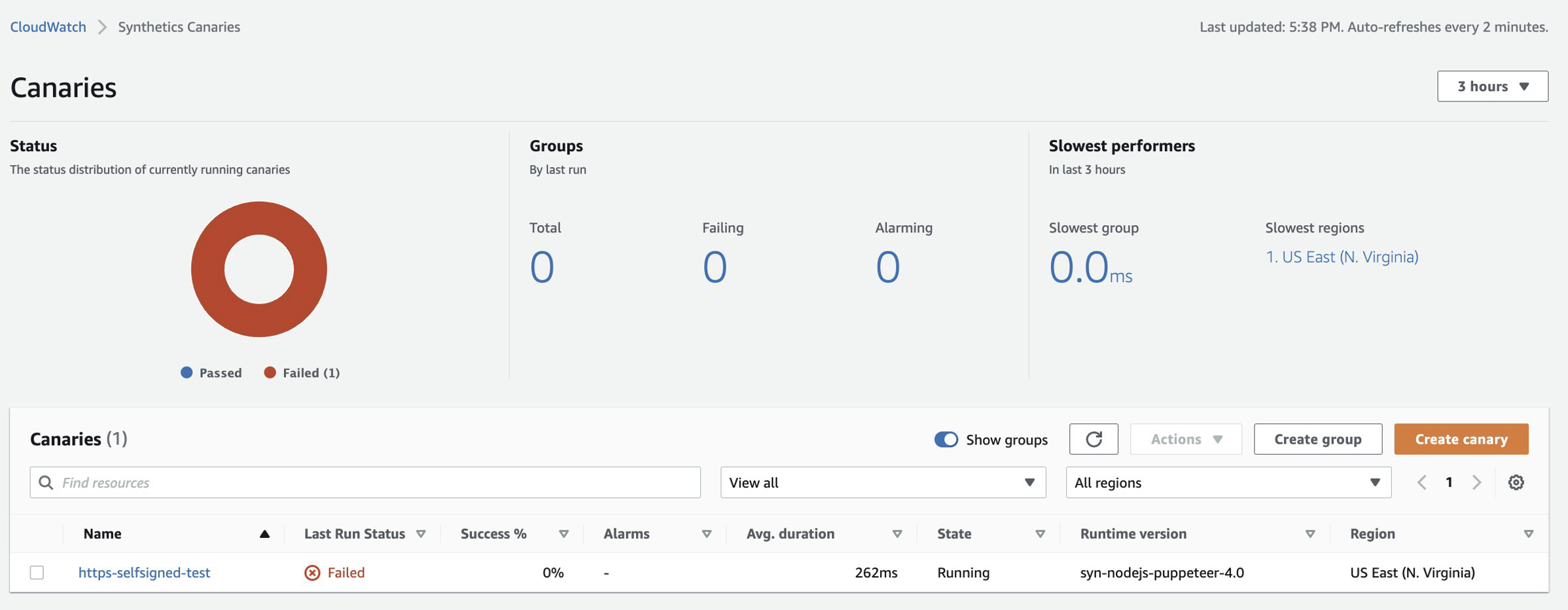Click the red Failed status icon

tap(313, 572)
